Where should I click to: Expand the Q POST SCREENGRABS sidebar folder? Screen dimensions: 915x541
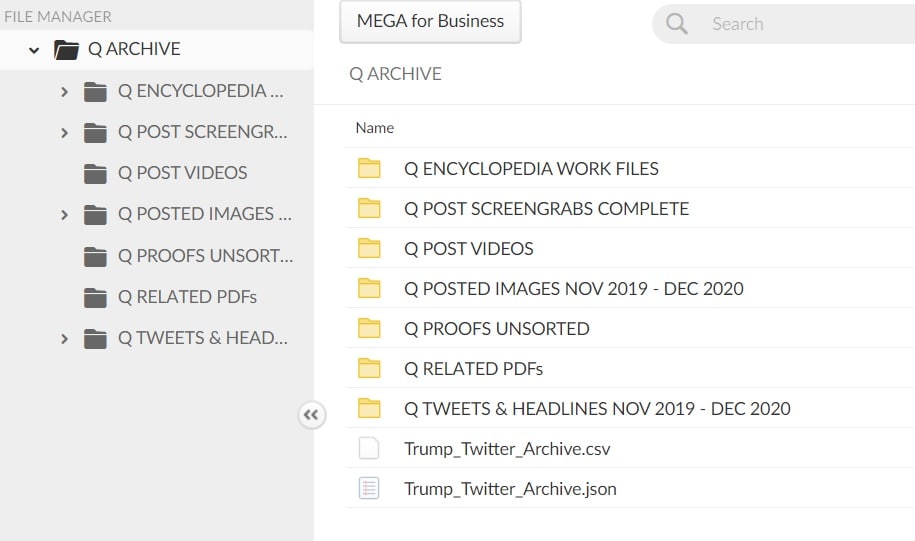(x=64, y=133)
